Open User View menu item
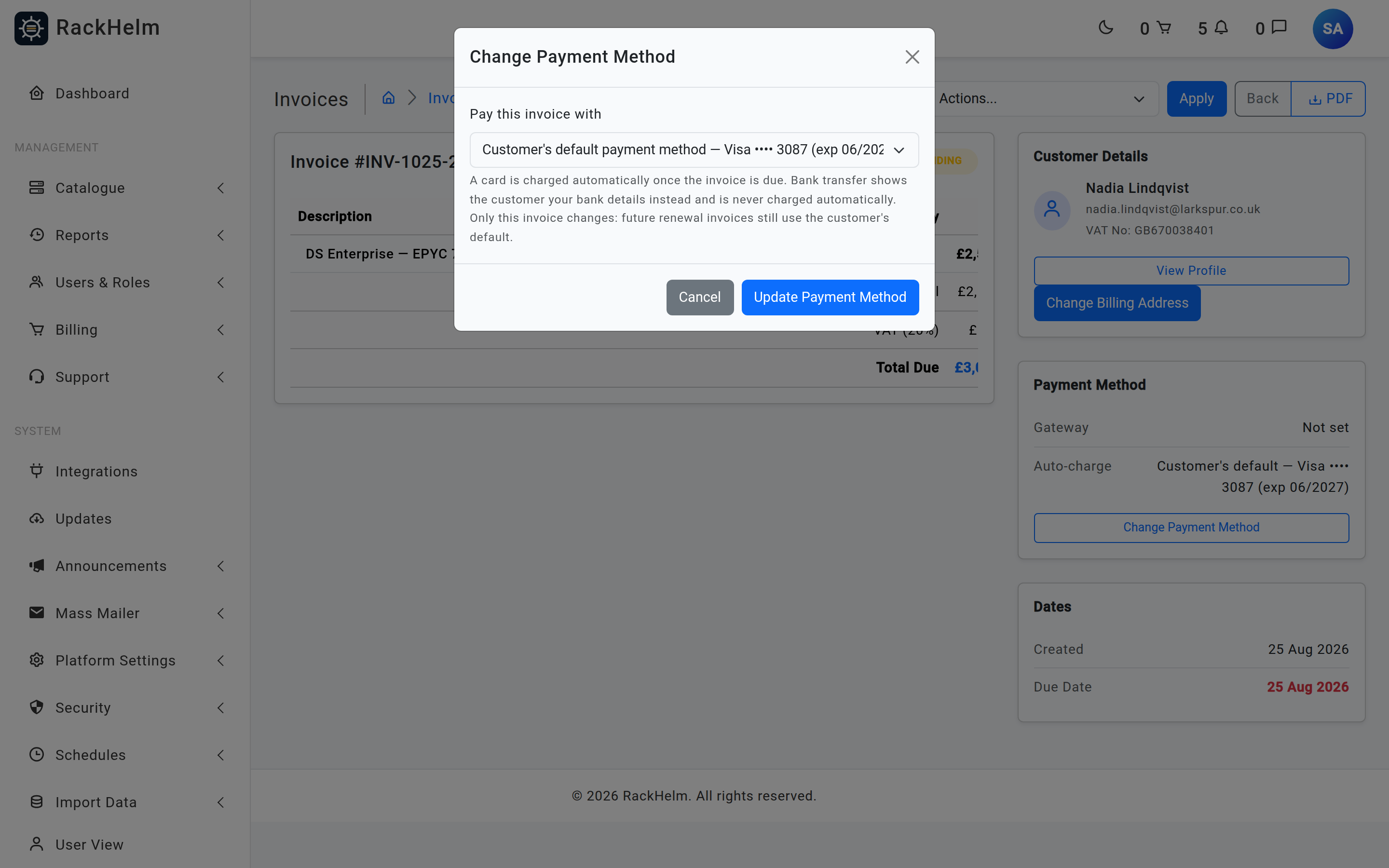1389x868 pixels. click(125, 844)
